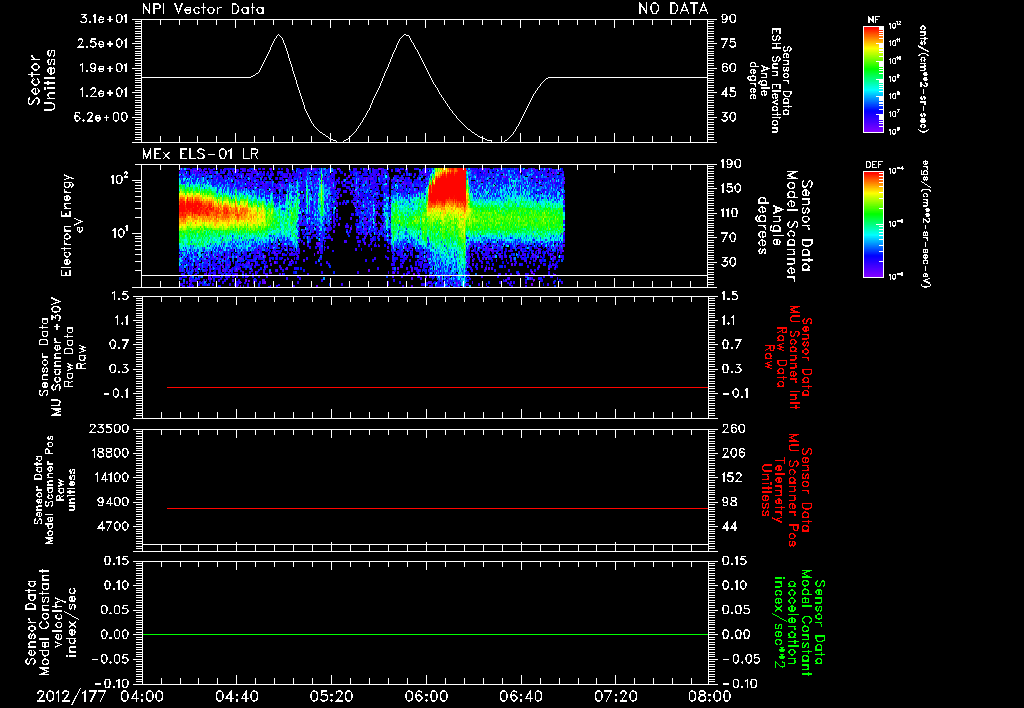Click the "NO DATA" label
The width and height of the screenshot is (1024, 708).
673,8
